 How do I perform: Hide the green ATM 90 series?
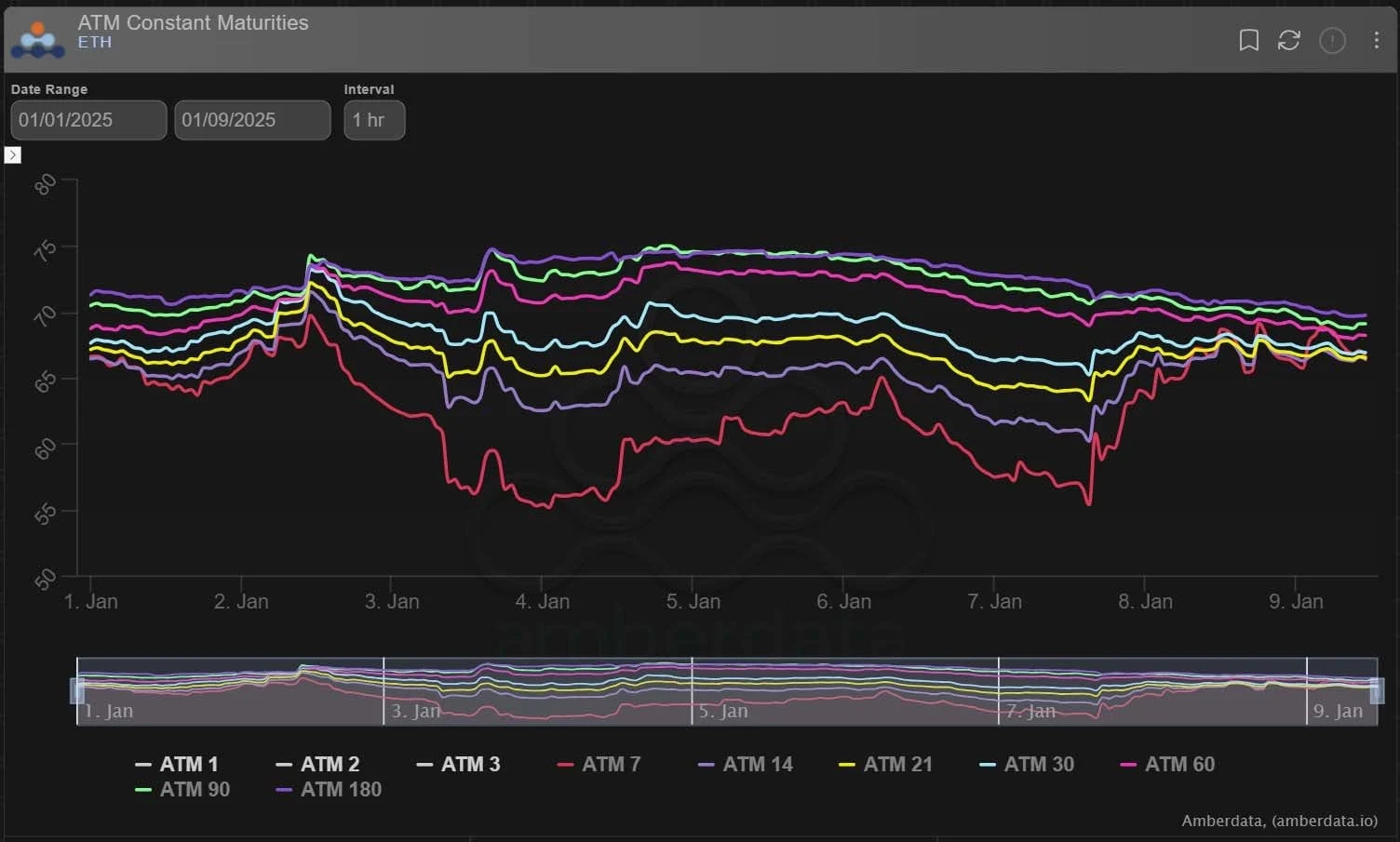tap(182, 789)
